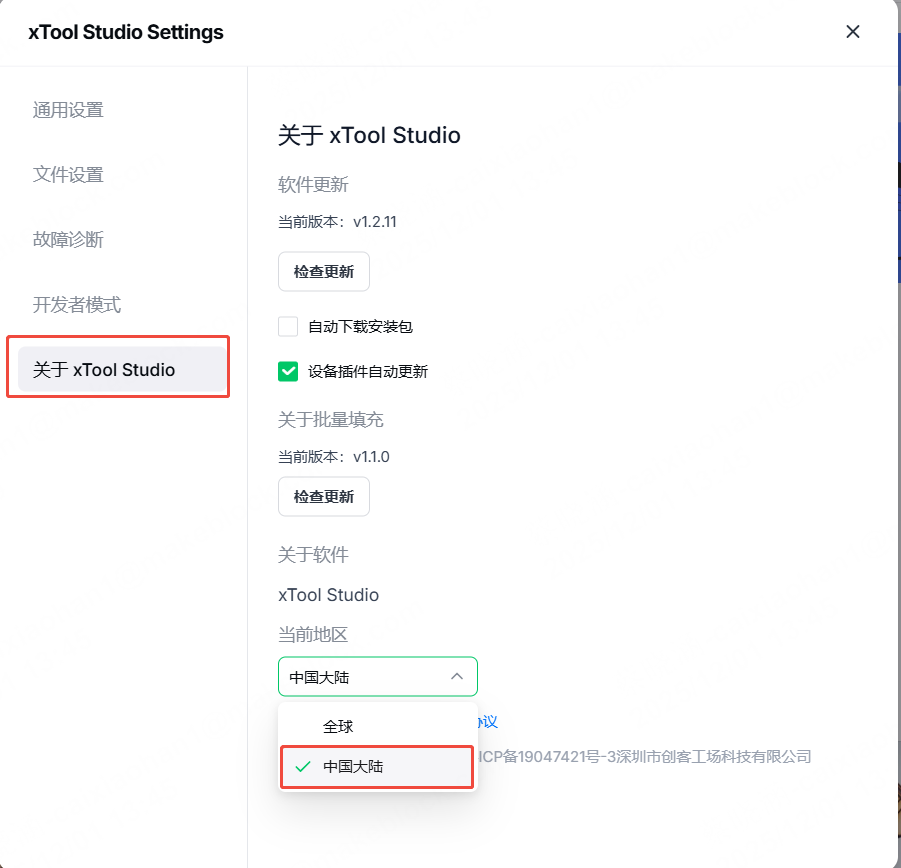Click the chevron arrow in the region dropdown

click(457, 677)
